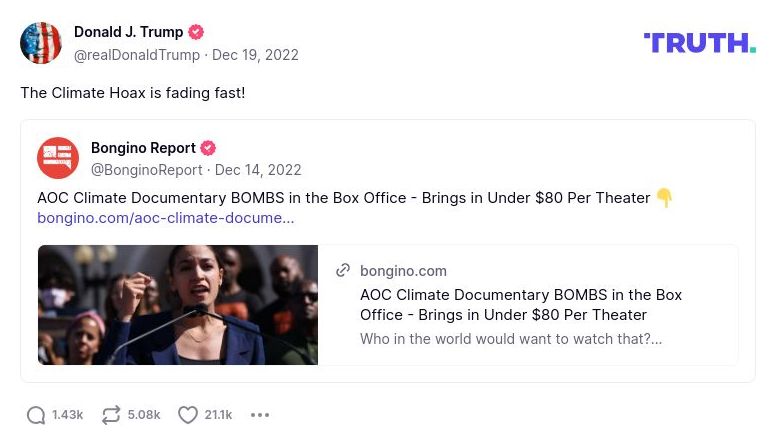Click the link chain icon in preview
This screenshot has height=445, width=777.
point(343,270)
